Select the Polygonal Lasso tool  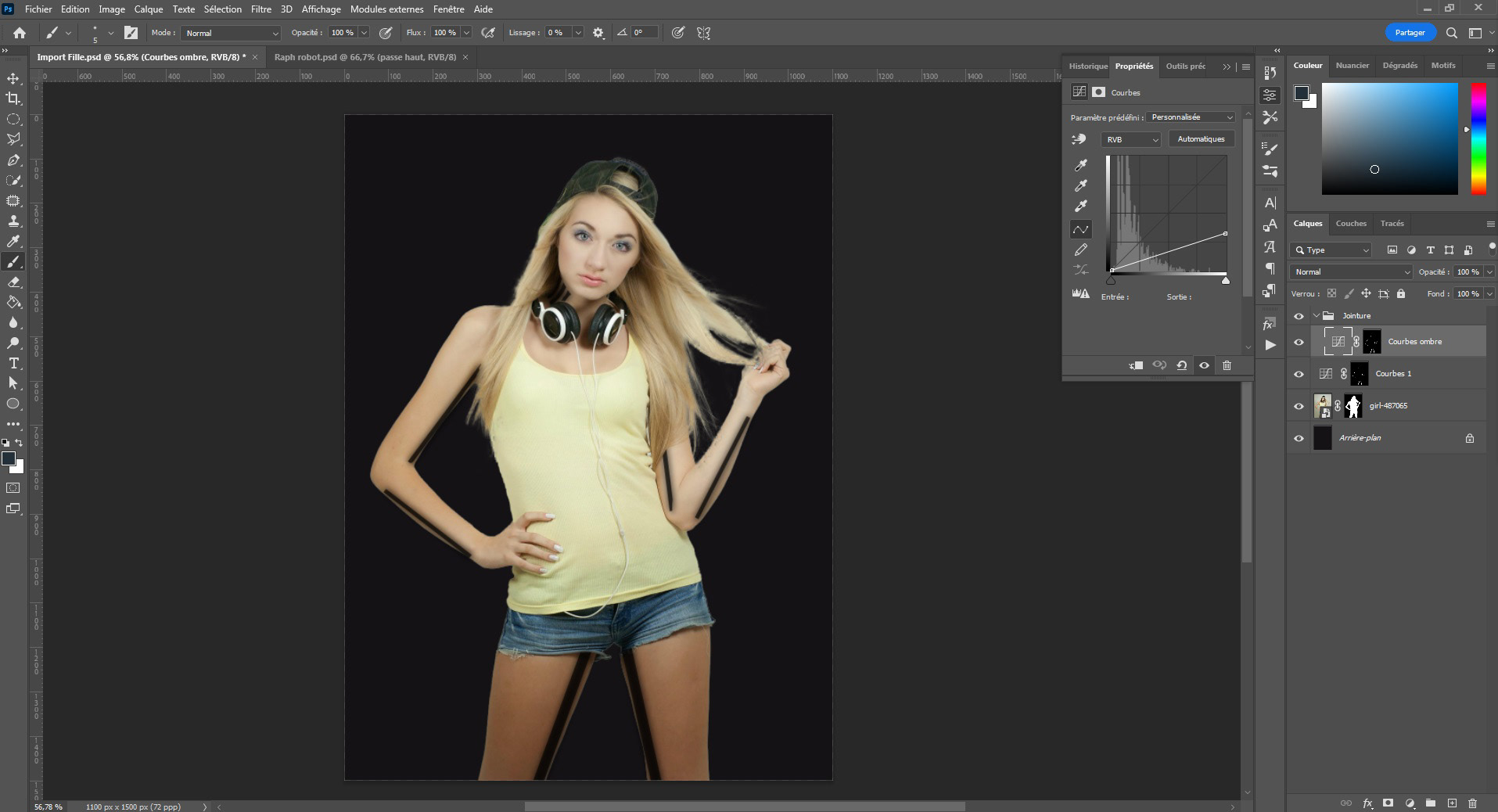point(13,139)
